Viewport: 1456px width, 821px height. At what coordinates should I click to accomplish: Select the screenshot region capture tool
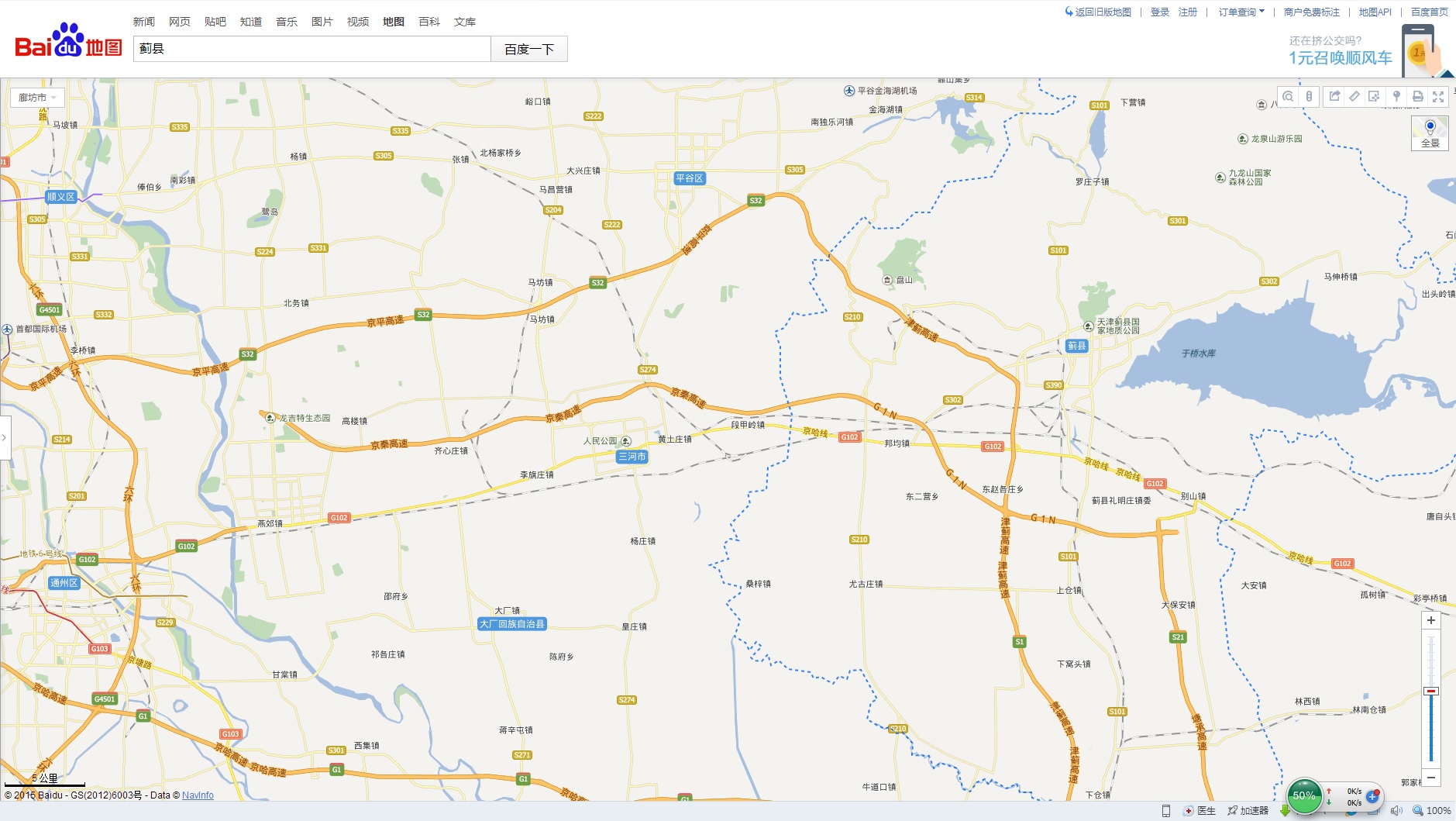[x=1375, y=96]
